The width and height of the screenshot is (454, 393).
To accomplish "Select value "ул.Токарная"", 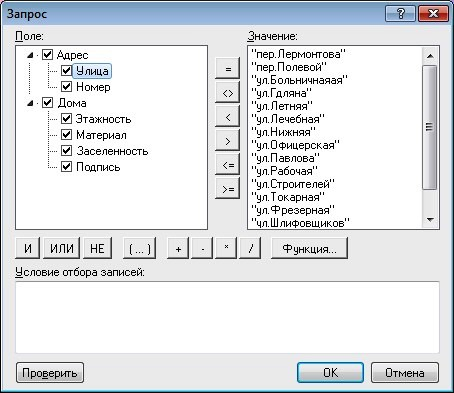I will tap(288, 197).
